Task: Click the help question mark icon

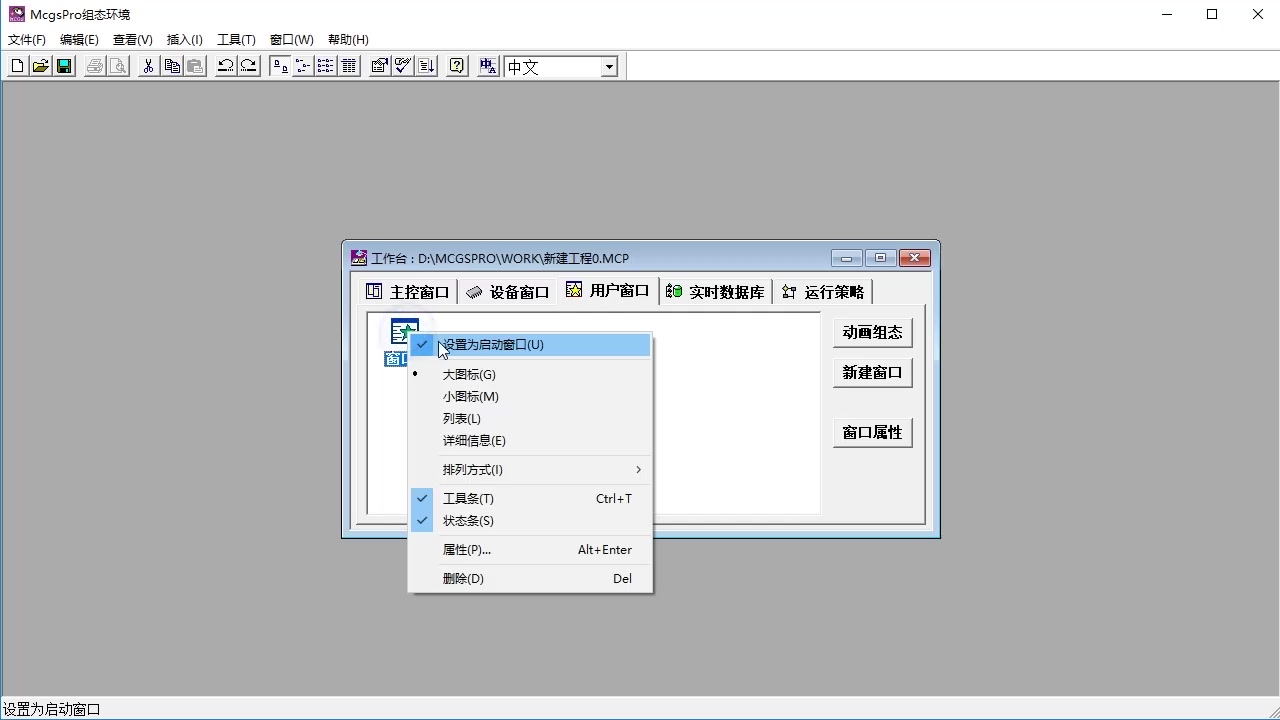Action: 457,66
